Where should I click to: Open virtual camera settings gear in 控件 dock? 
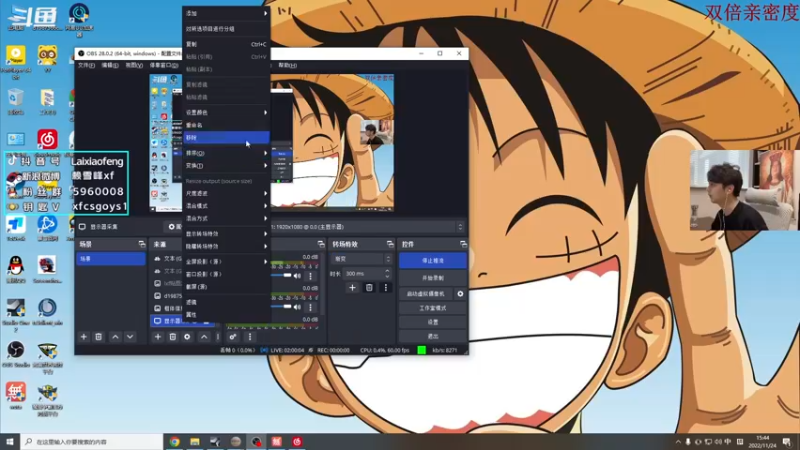[x=460, y=294]
